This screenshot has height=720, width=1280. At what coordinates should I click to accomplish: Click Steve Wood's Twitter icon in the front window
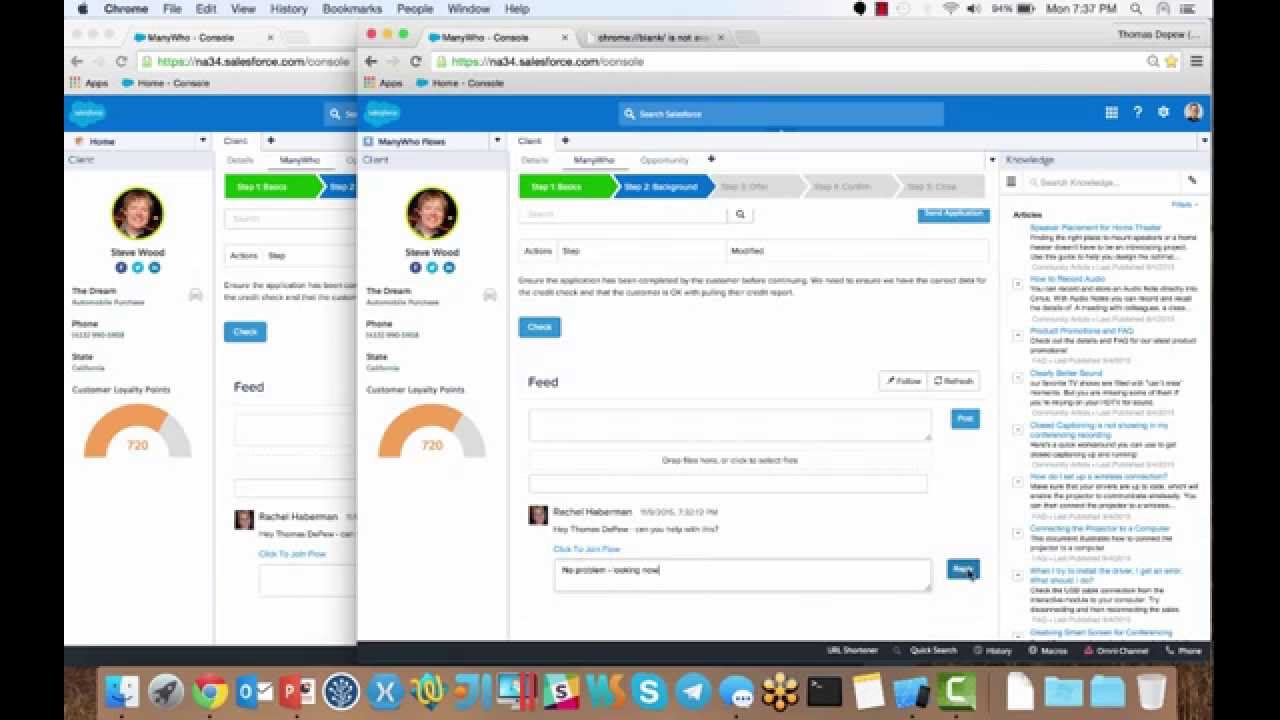[x=432, y=267]
